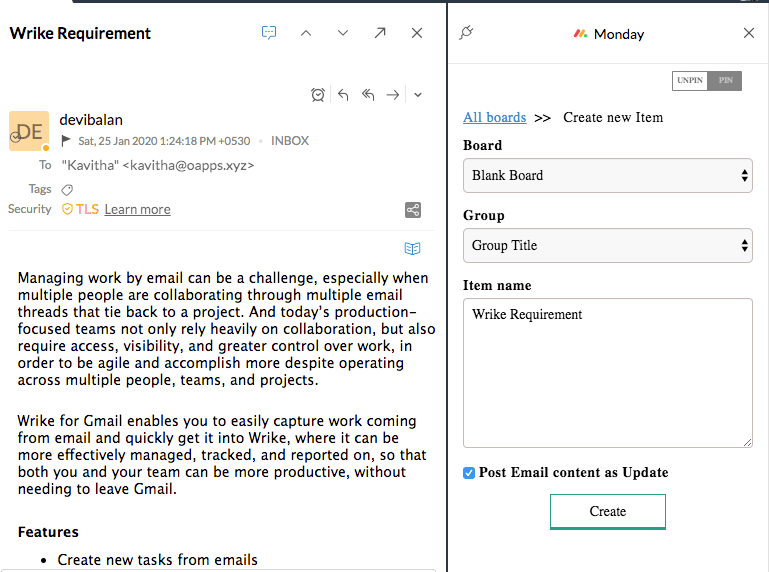This screenshot has height=572, width=769.
Task: Add a tag using the tag icon
Action: (67, 189)
